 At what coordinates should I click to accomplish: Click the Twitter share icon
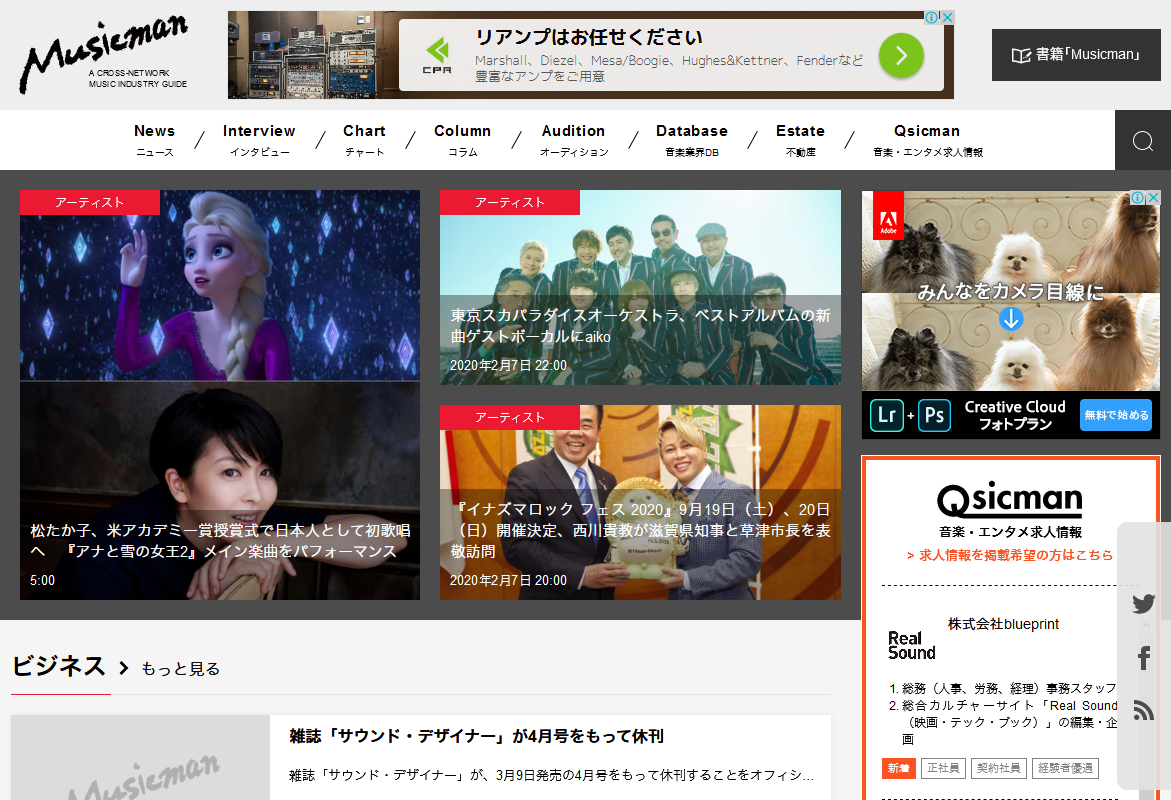pyautogui.click(x=1144, y=604)
